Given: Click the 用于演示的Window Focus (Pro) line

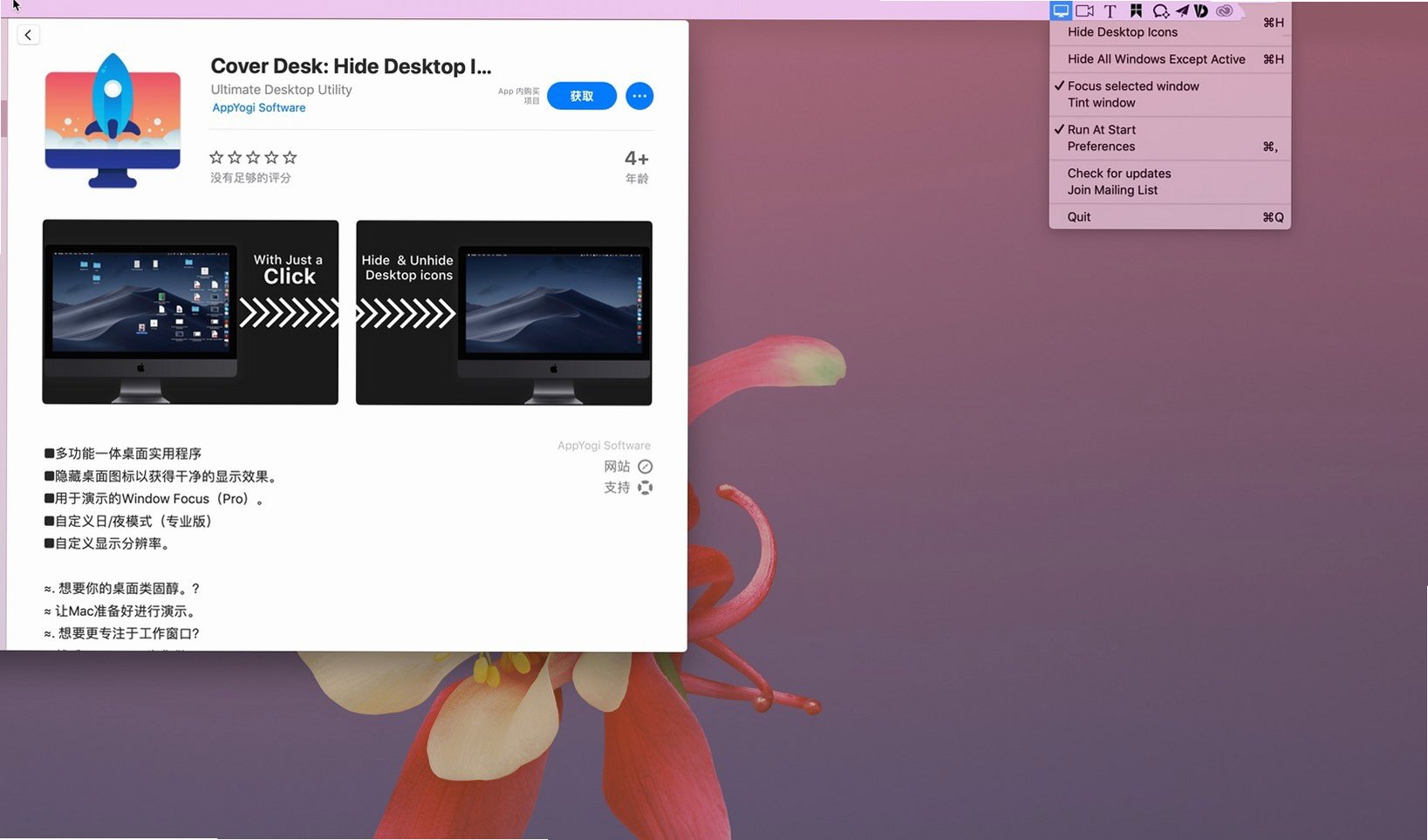Looking at the screenshot, I should click(x=154, y=499).
